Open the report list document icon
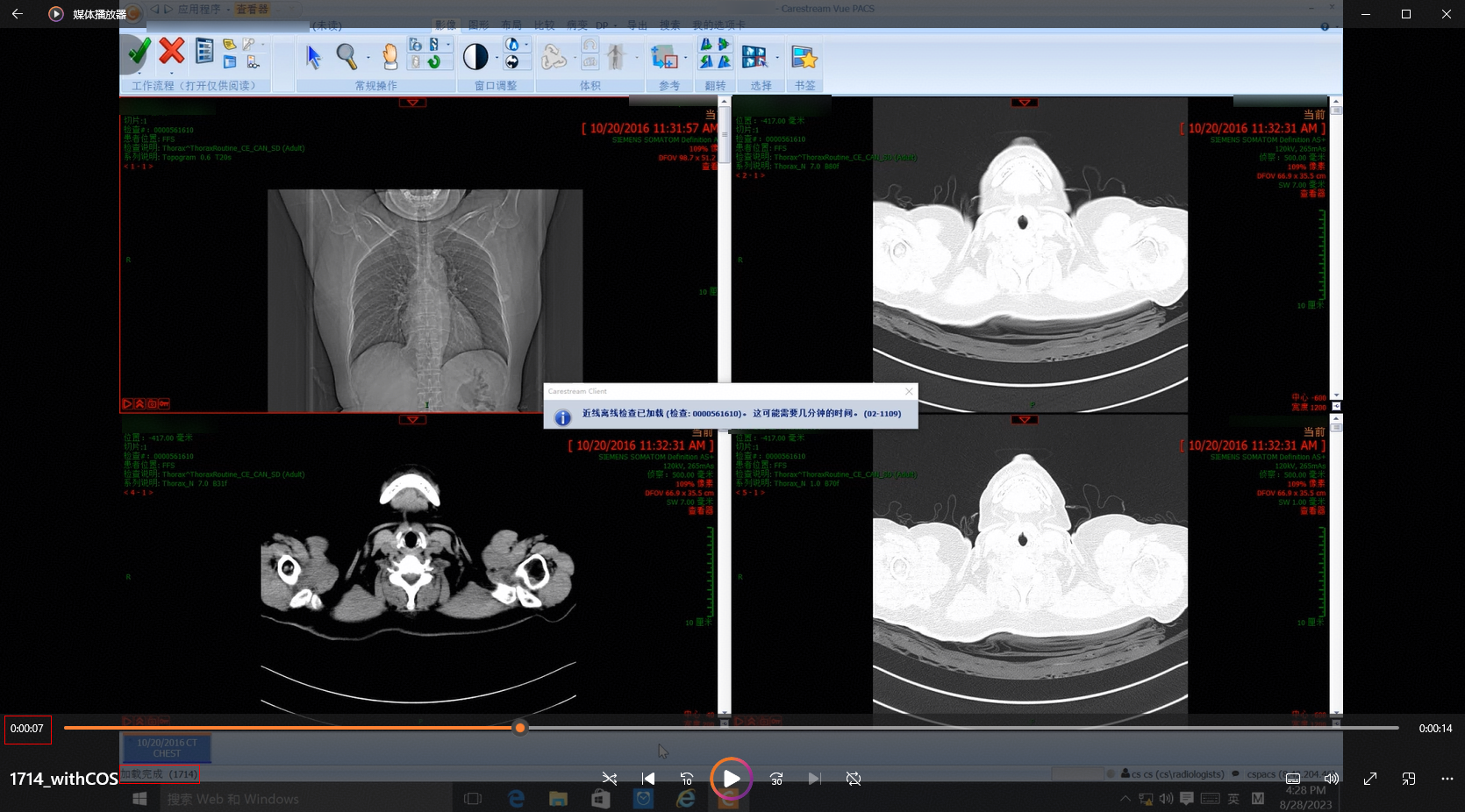This screenshot has height=812, width=1465. tap(204, 51)
